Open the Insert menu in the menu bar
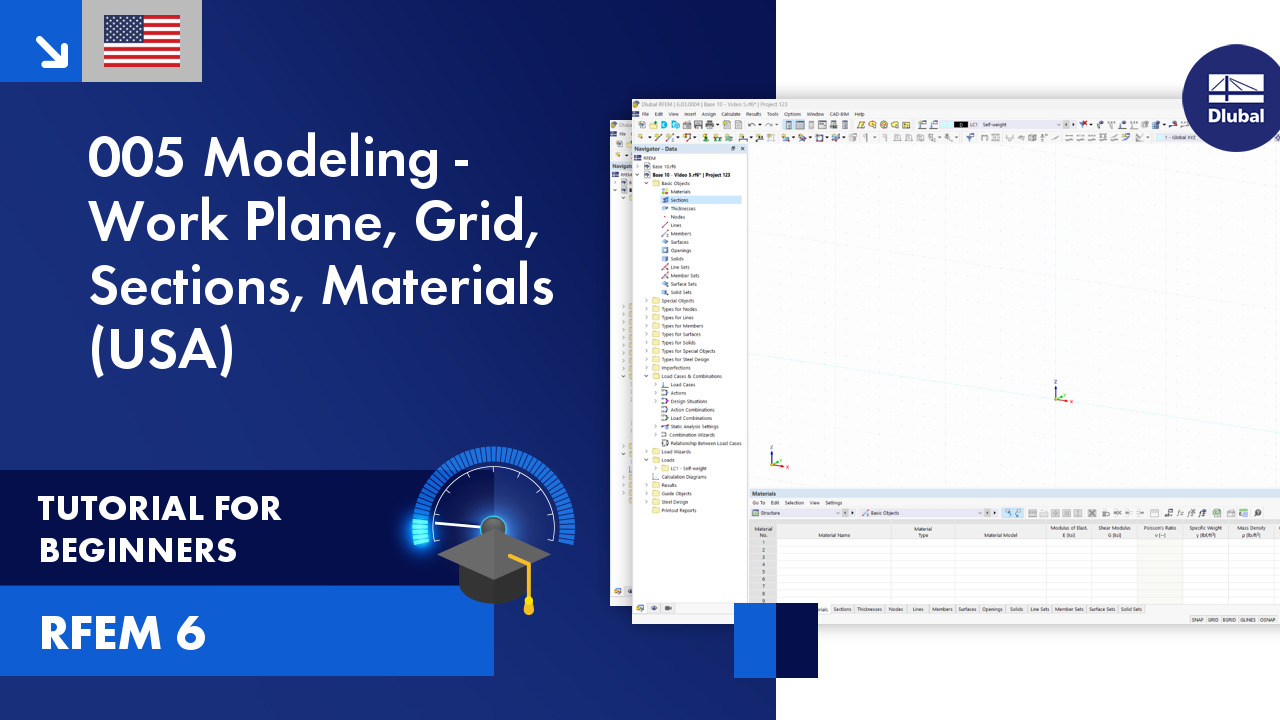The image size is (1280, 720). 690,114
